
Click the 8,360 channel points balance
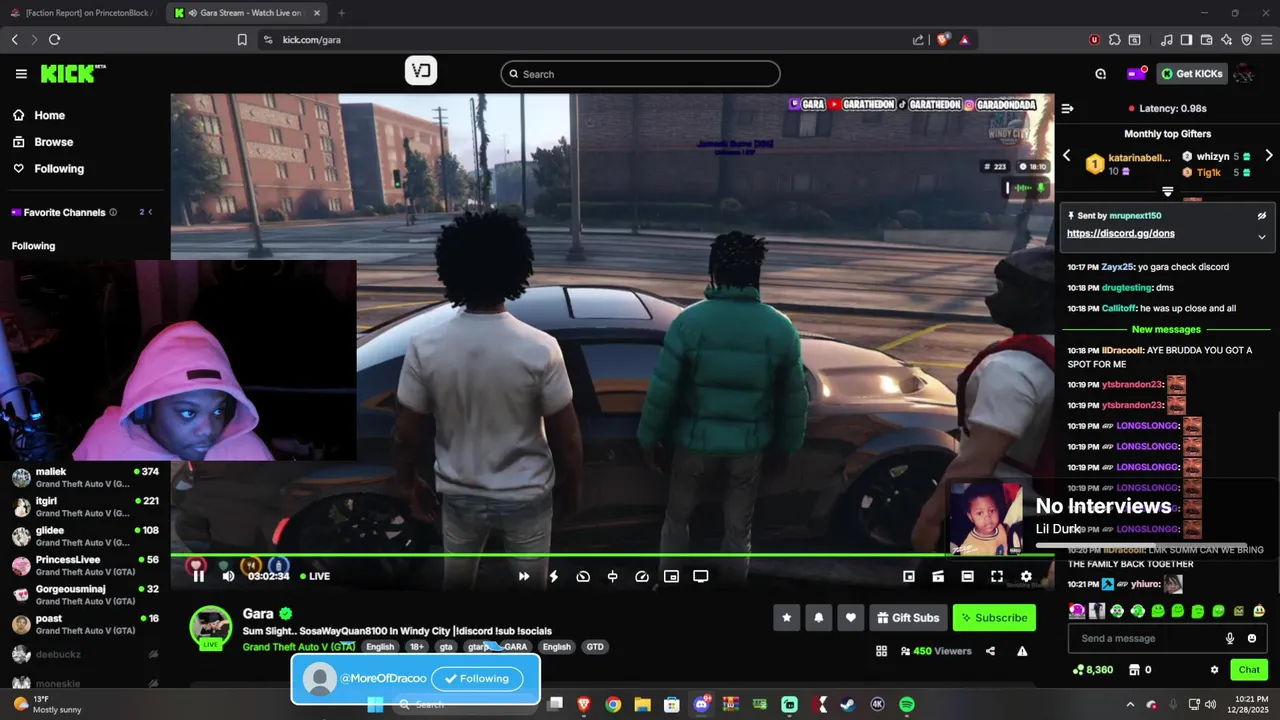click(x=1092, y=670)
